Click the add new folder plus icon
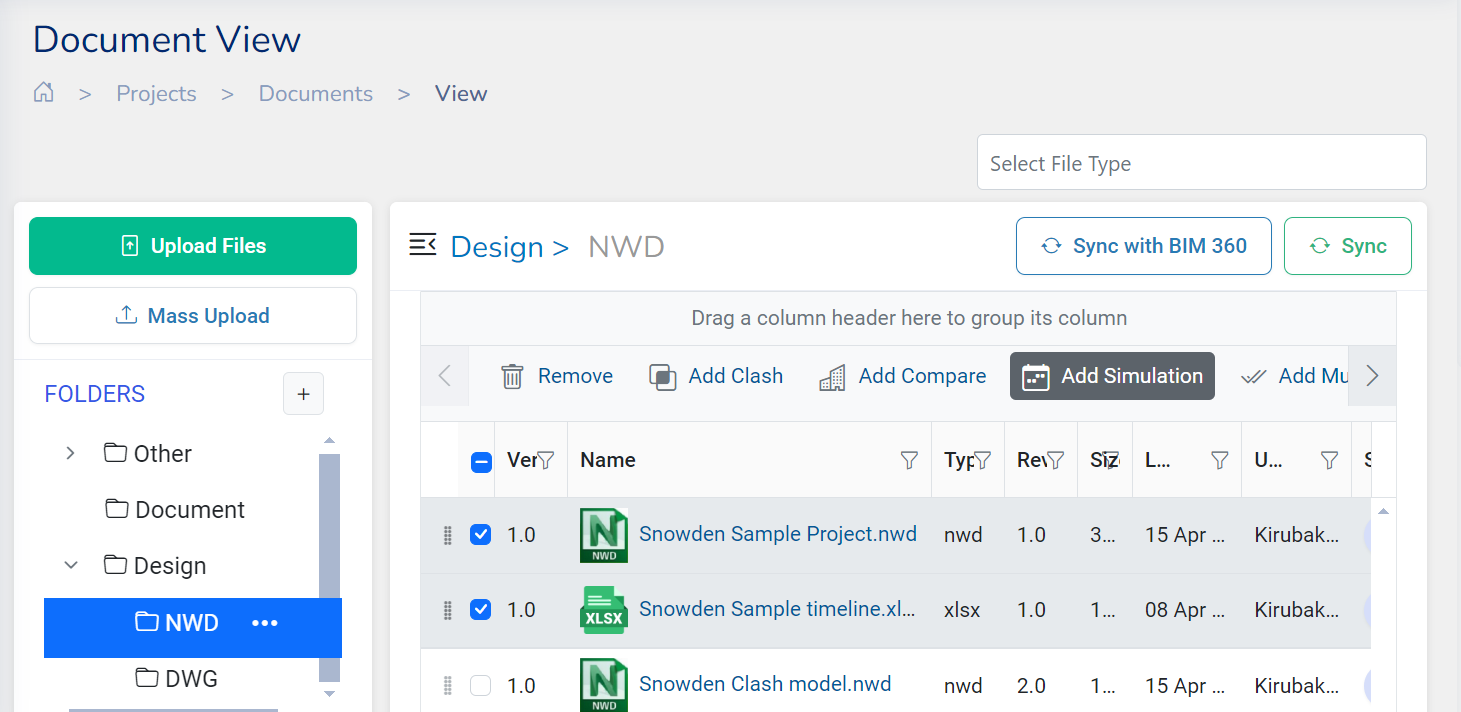Image resolution: width=1461 pixels, height=712 pixels. [x=303, y=394]
